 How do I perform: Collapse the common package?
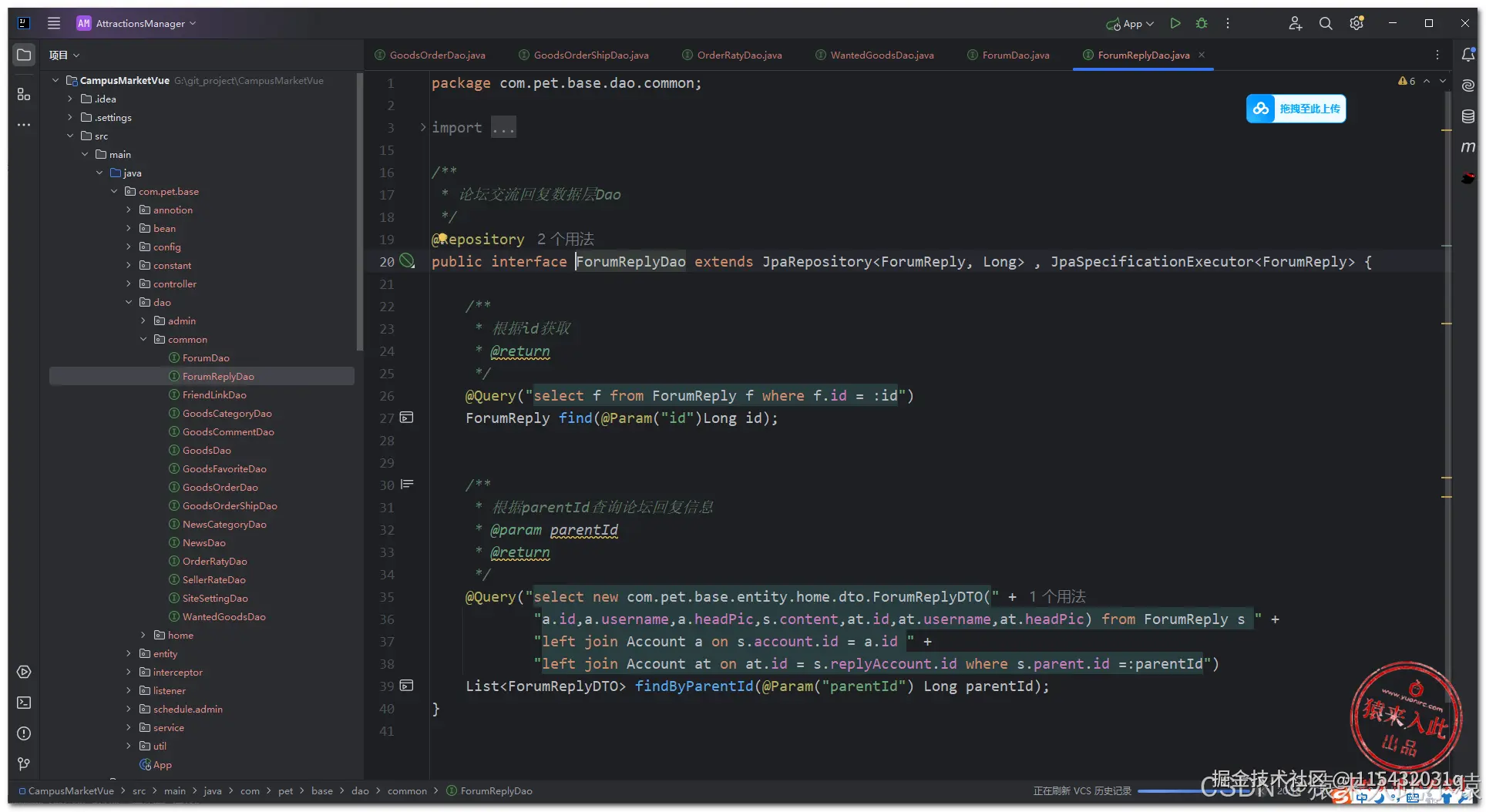coord(143,339)
